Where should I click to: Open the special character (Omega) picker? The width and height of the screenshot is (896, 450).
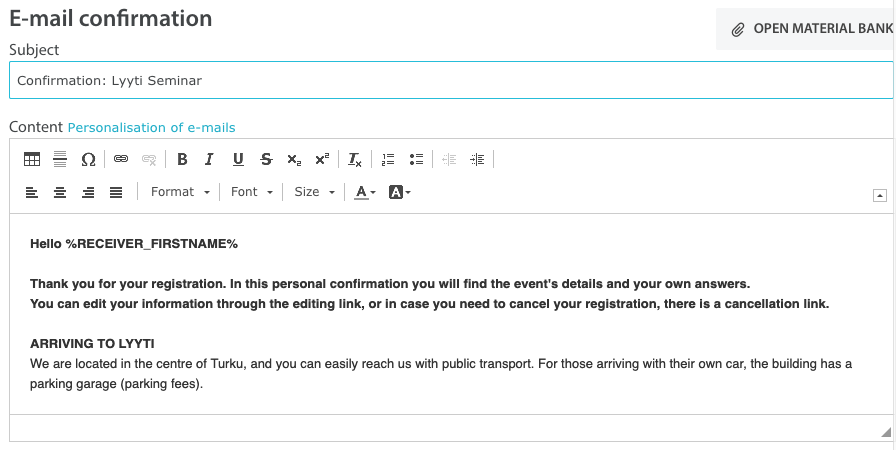pos(88,159)
